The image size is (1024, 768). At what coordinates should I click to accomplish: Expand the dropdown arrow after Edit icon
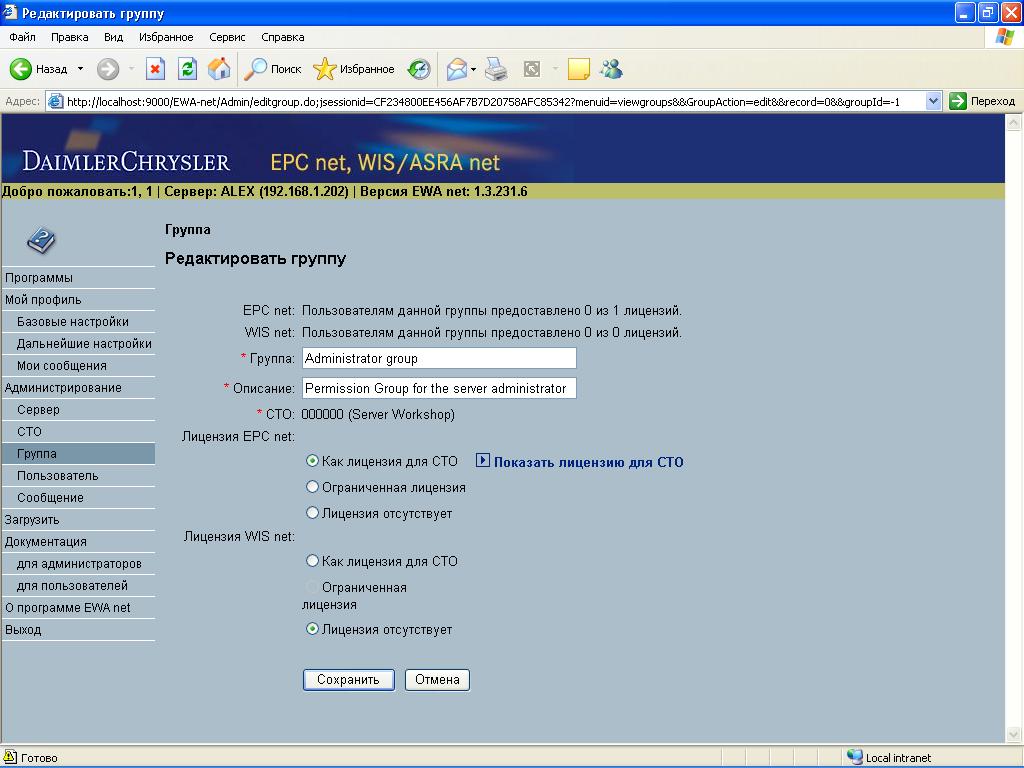[555, 69]
